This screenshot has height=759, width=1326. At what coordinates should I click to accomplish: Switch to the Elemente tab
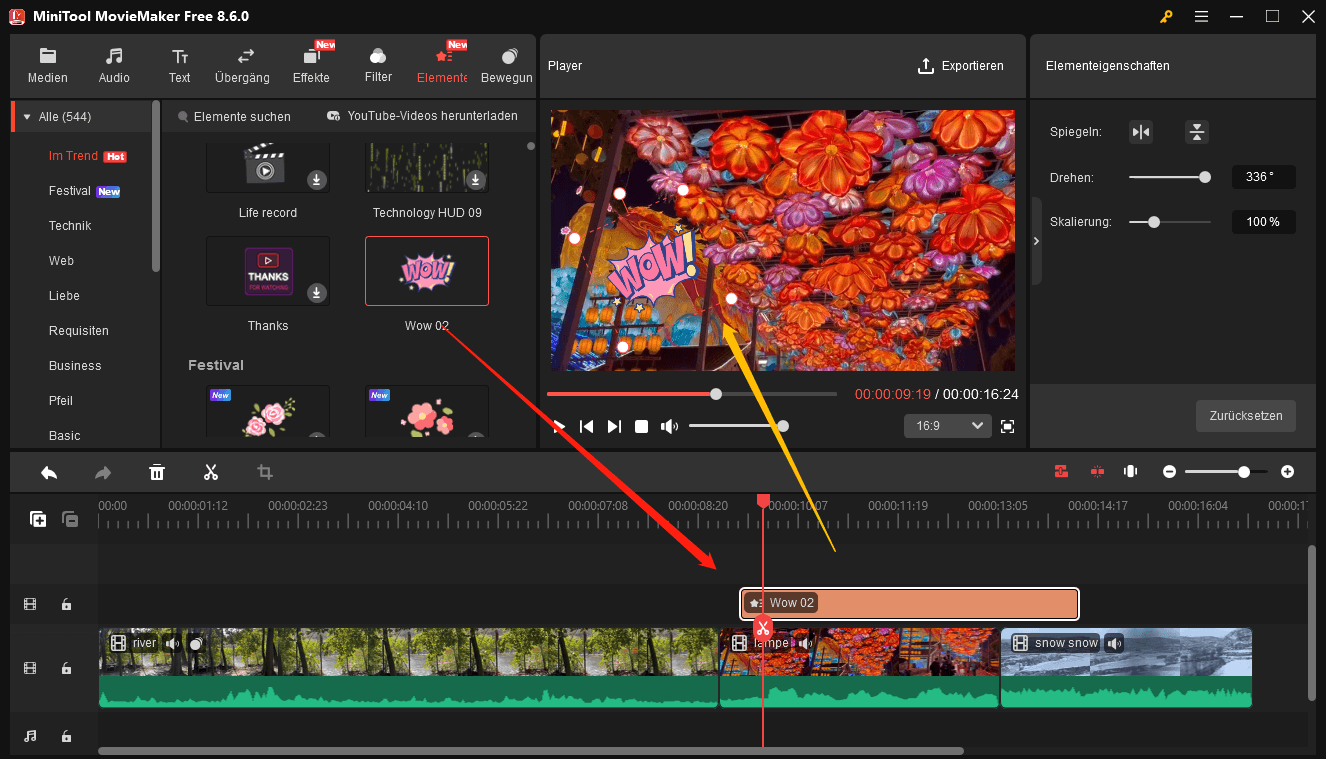point(441,63)
